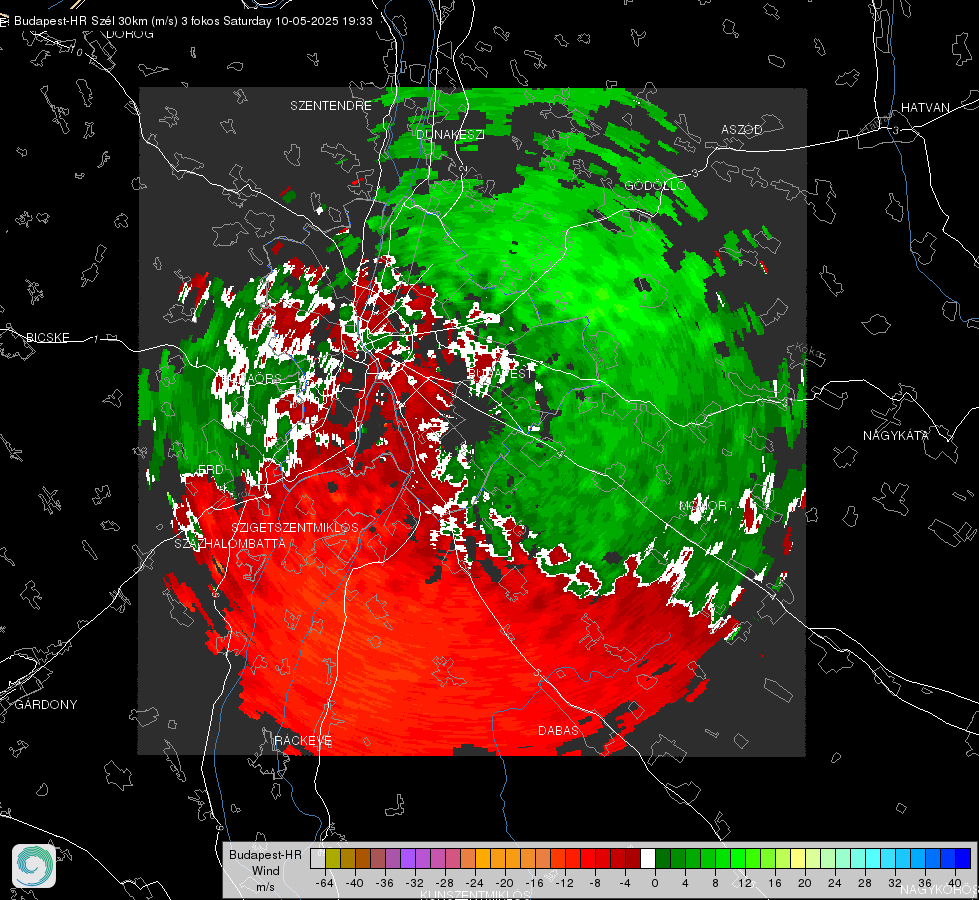Click the -64 legend scale value
Screen dimensions: 979x900
click(324, 883)
